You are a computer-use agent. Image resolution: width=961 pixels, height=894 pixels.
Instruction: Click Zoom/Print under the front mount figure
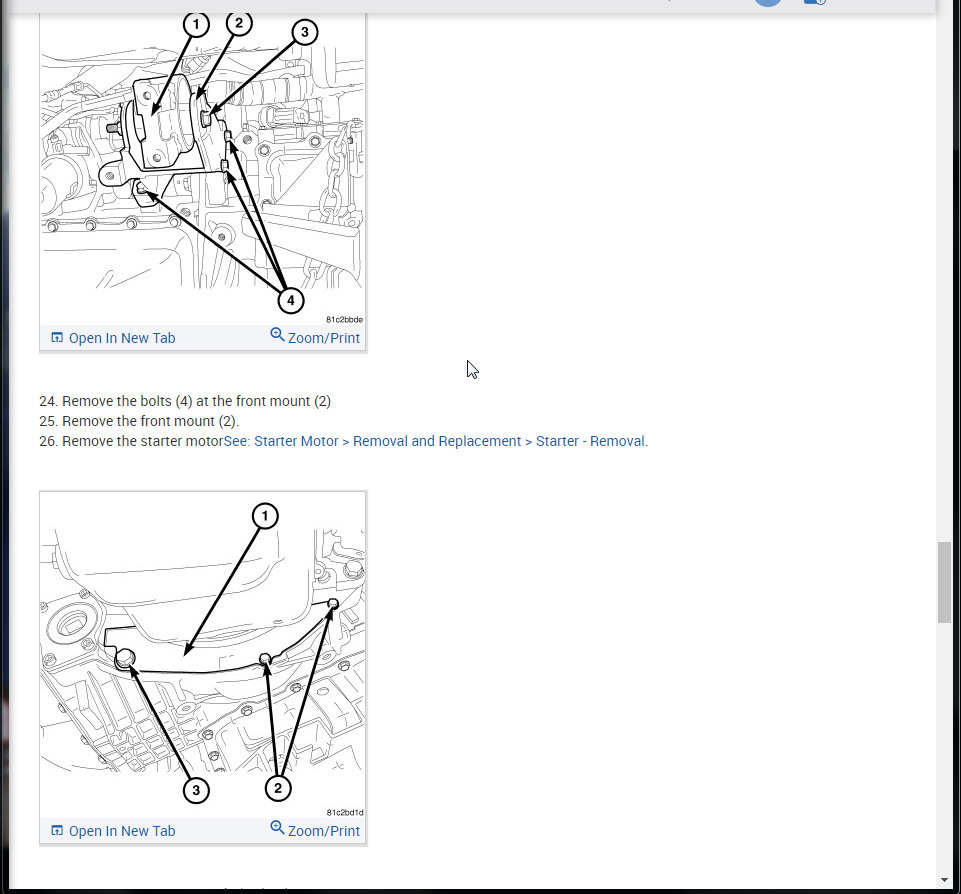(315, 336)
